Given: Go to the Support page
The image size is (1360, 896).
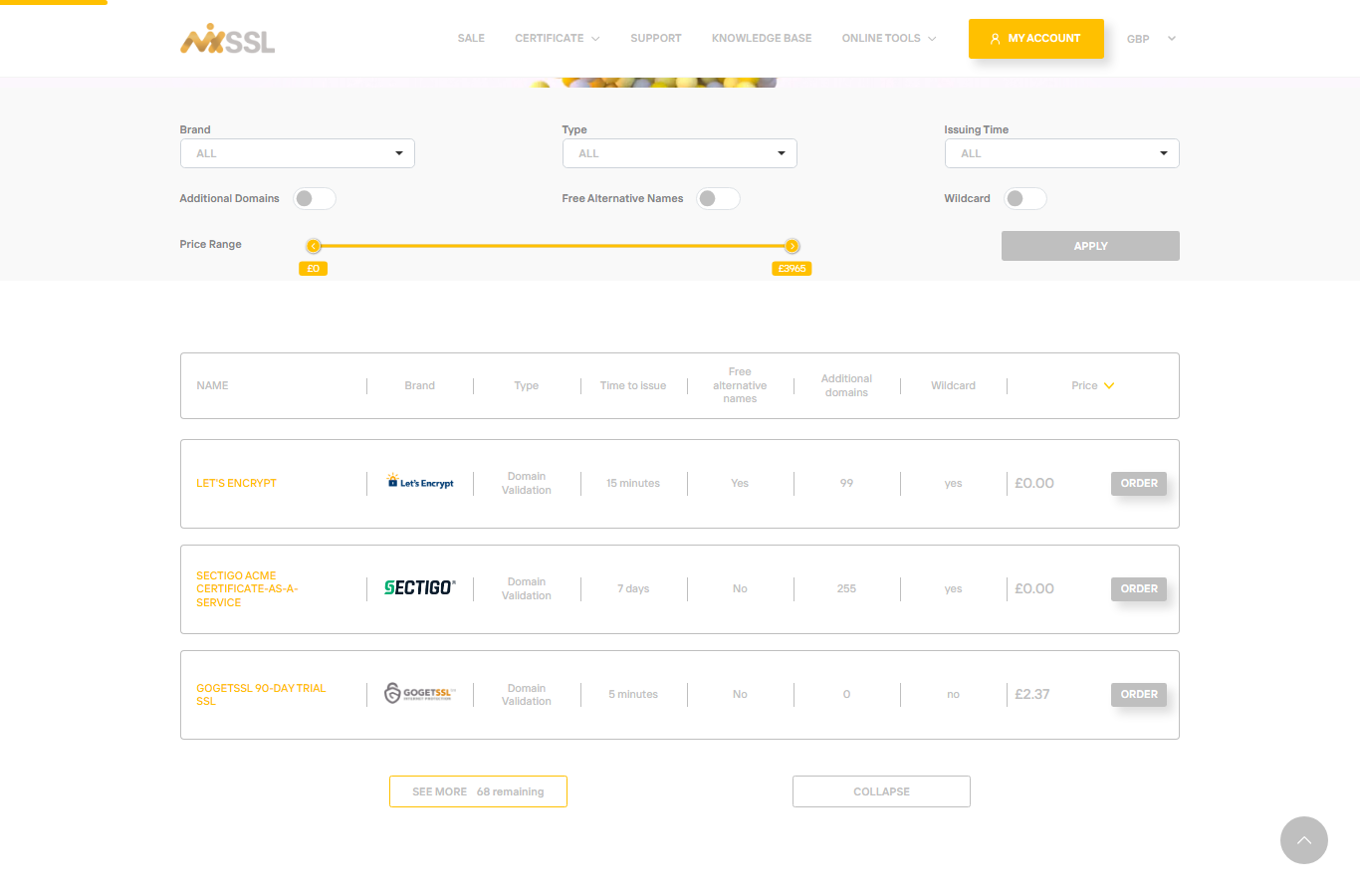Looking at the screenshot, I should pyautogui.click(x=656, y=39).
